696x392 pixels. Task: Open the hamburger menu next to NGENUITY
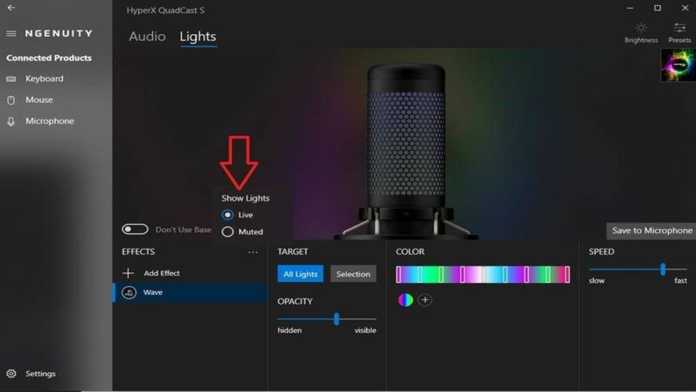click(x=11, y=33)
